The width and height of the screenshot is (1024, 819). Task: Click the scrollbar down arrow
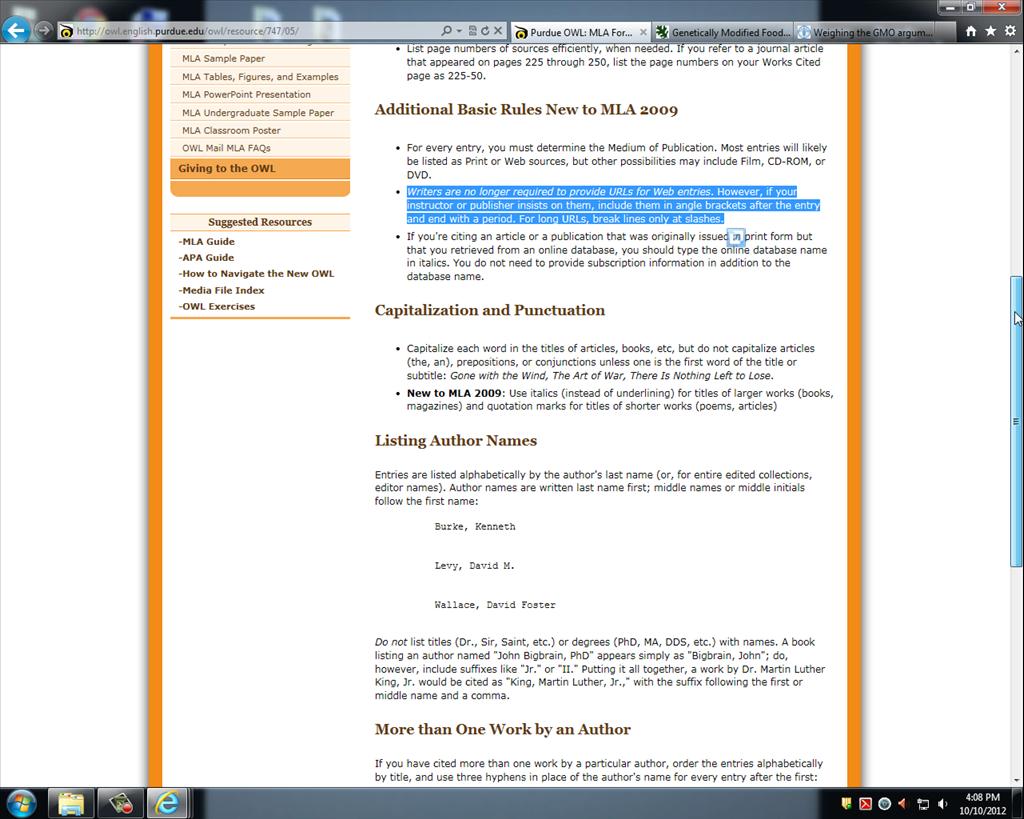1016,780
